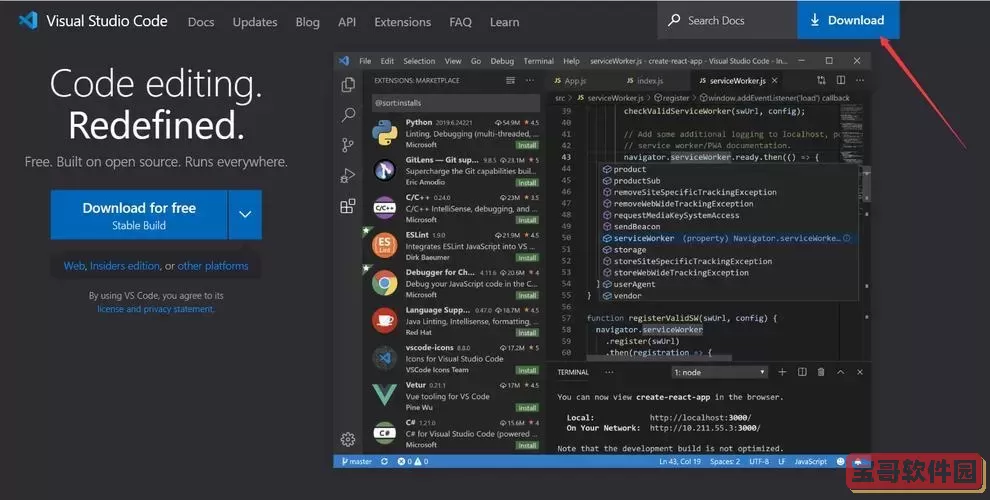Viewport: 990px width, 500px height.
Task: Go to the Blog page
Action: [307, 22]
